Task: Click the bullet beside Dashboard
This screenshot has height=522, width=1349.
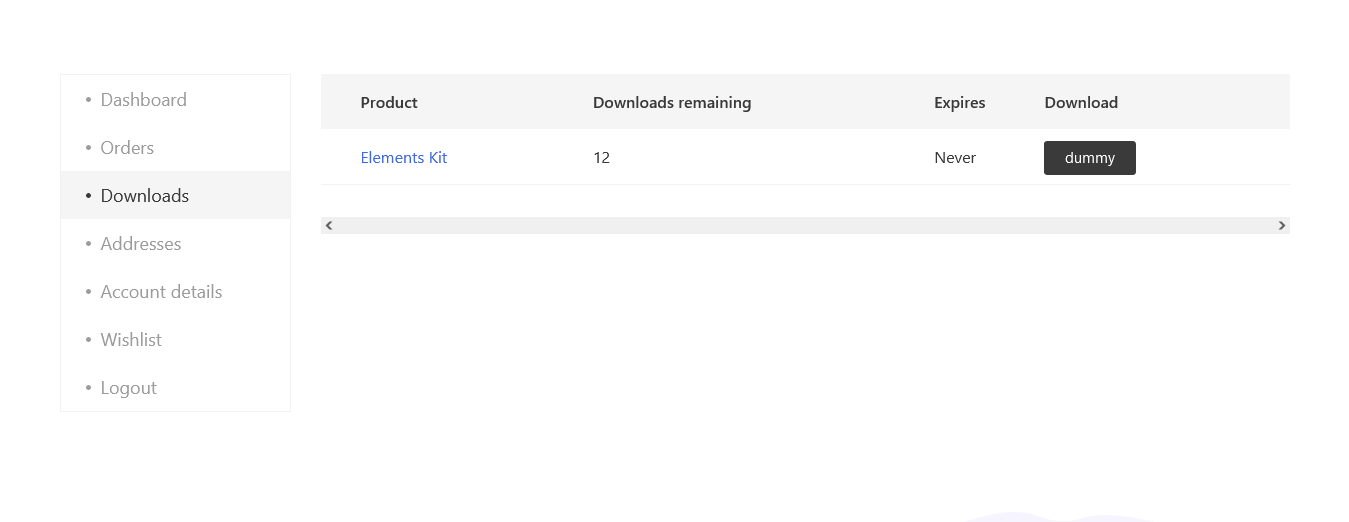Action: 88,100
